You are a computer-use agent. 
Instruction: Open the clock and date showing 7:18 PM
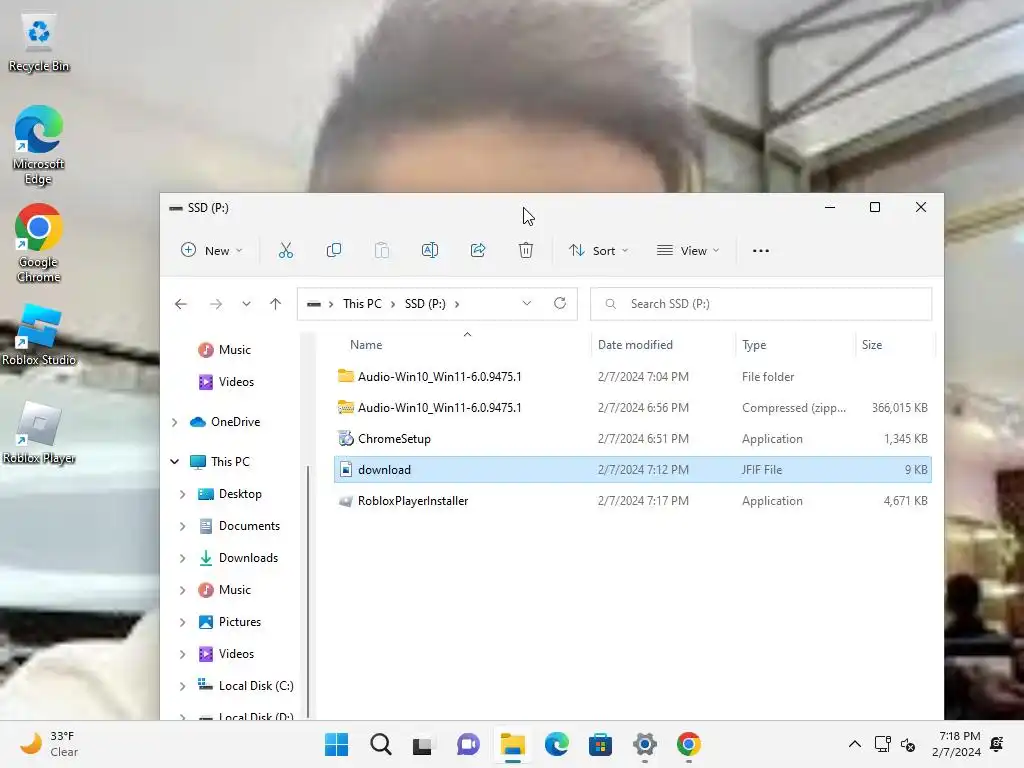957,744
